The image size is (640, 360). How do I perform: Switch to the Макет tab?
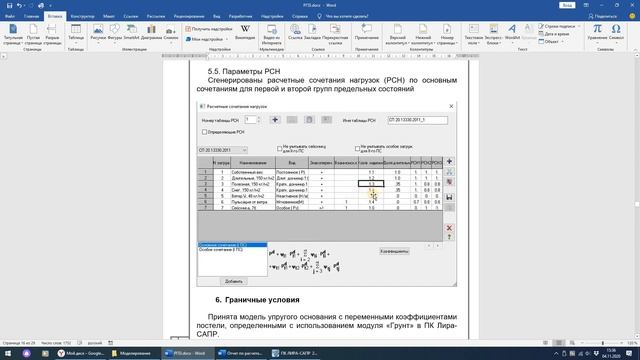tap(109, 16)
